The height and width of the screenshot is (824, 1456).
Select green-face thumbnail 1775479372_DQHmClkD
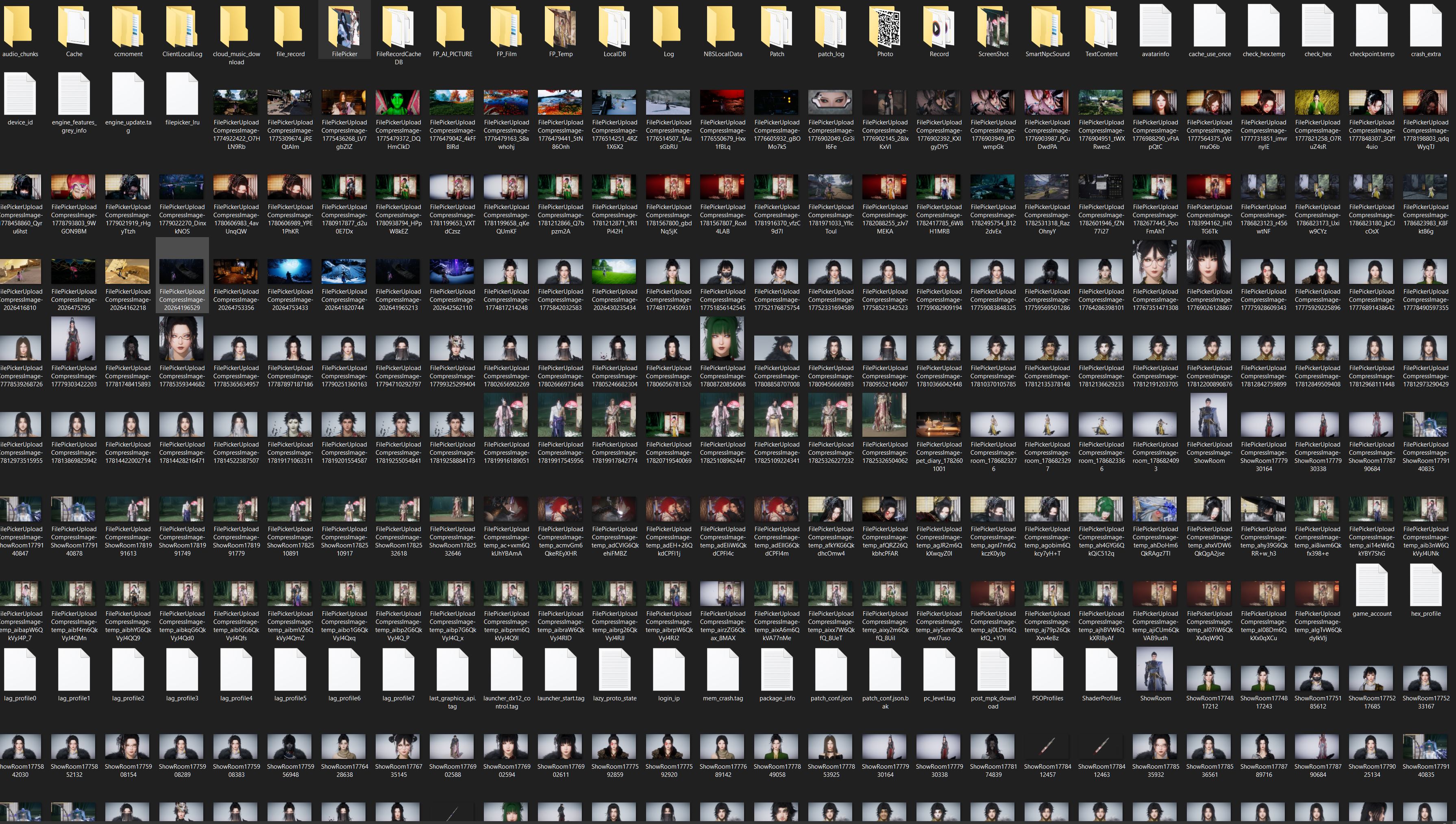[x=398, y=102]
